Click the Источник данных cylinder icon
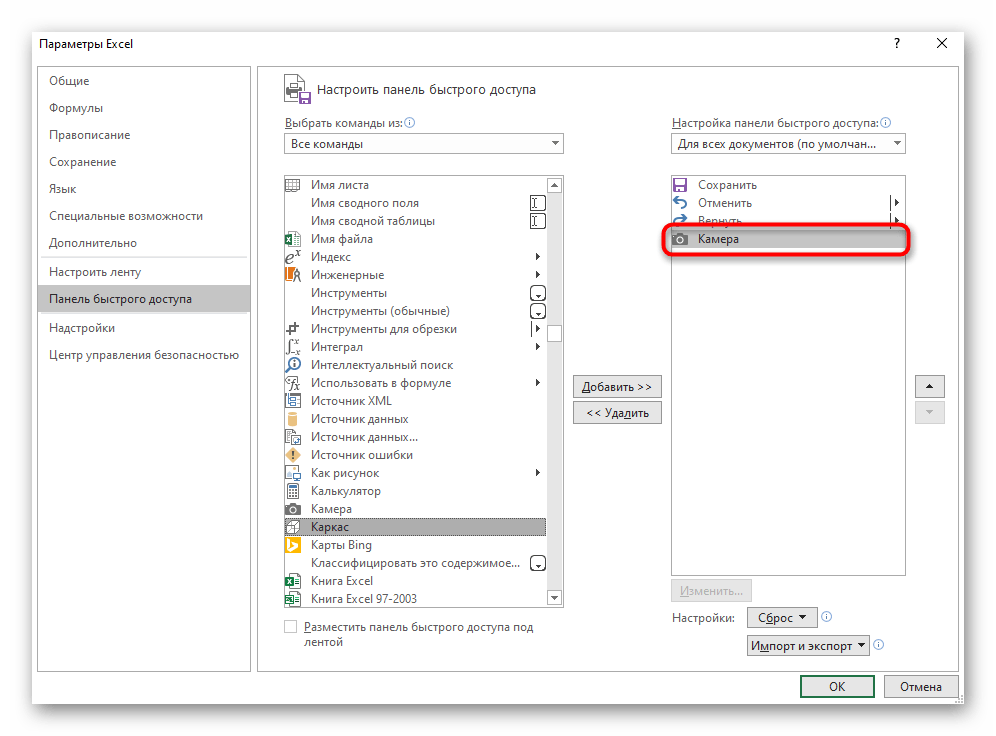This screenshot has height=736, width=996. pyautogui.click(x=292, y=418)
